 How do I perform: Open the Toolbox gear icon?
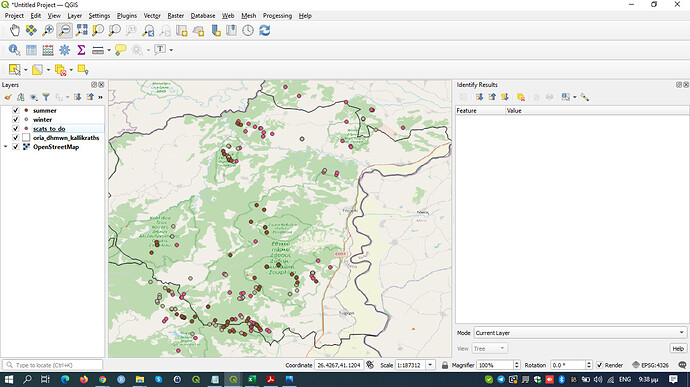point(64,50)
